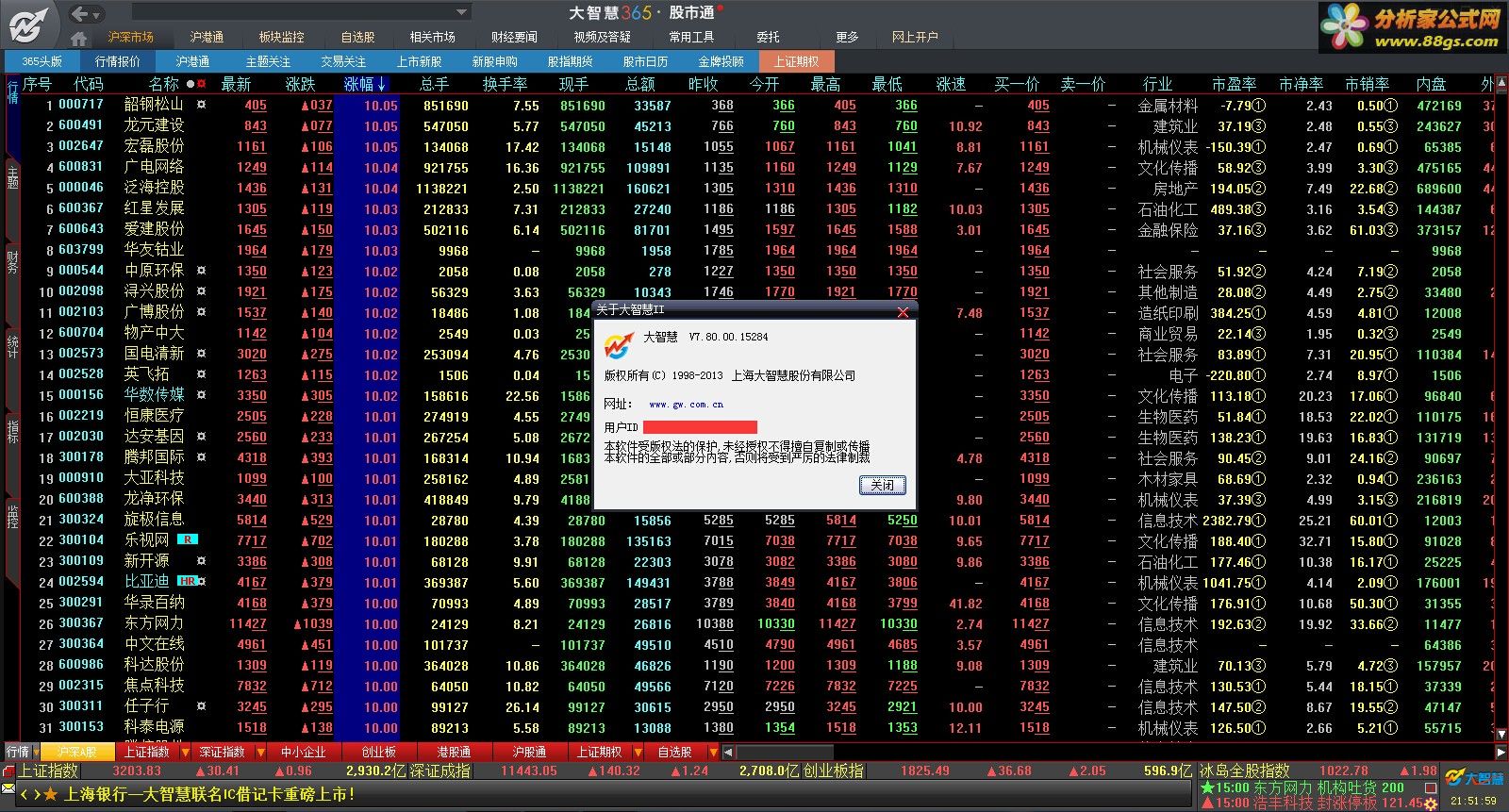Sort by the 涨幅 column header
The height and width of the screenshot is (812, 1509).
pos(364,84)
